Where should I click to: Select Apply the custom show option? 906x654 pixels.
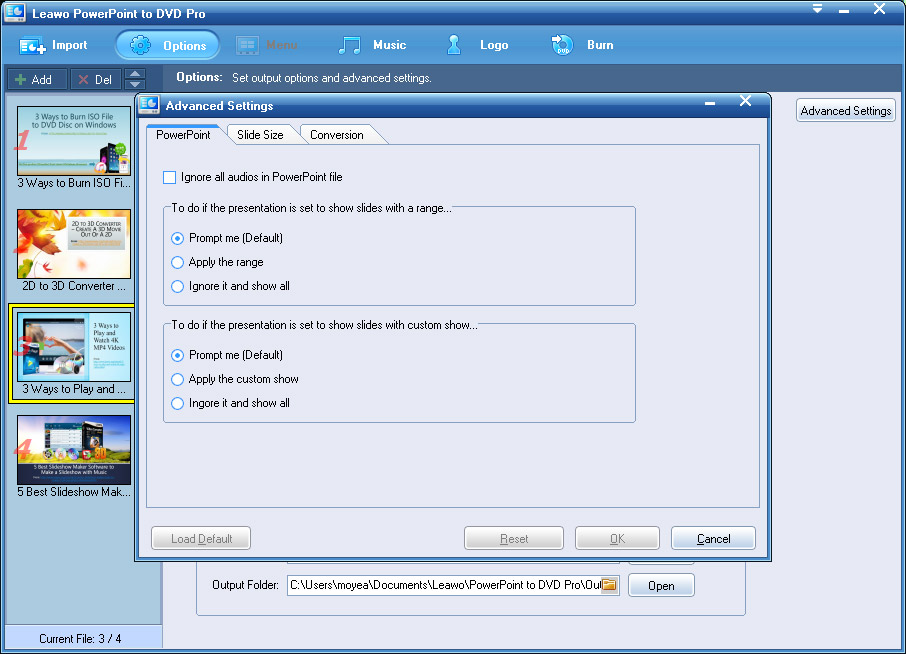click(x=178, y=379)
